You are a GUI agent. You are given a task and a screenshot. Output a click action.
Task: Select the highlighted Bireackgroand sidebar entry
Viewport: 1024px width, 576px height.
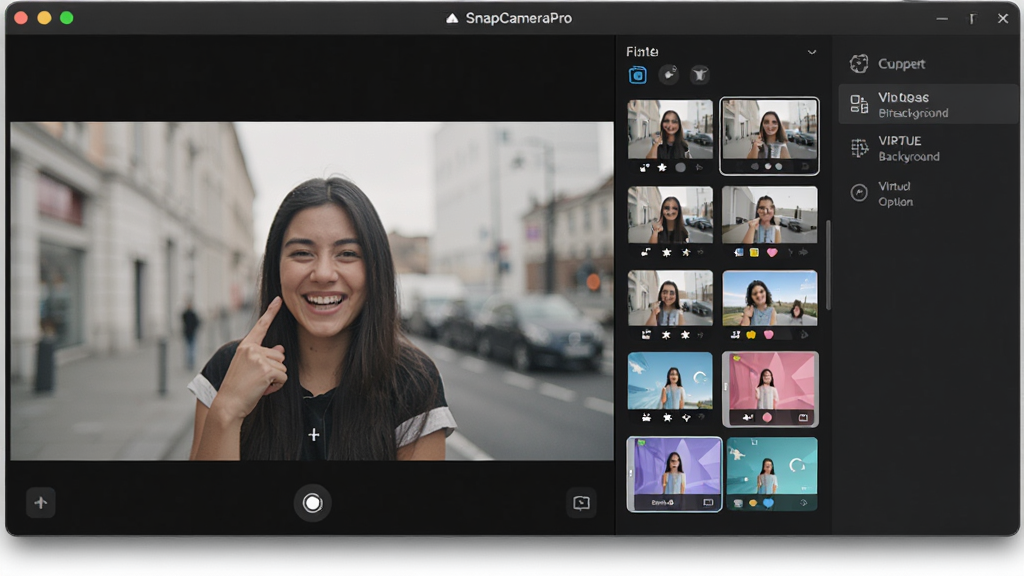point(927,104)
